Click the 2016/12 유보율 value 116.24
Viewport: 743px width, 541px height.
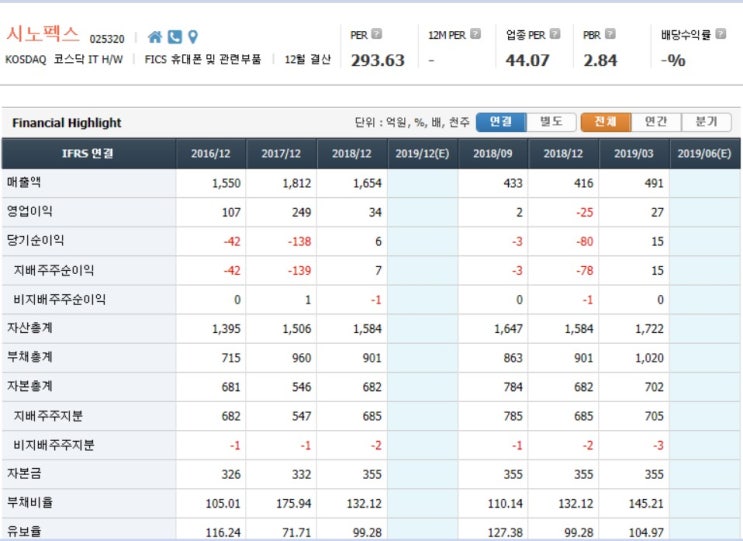pyautogui.click(x=223, y=532)
